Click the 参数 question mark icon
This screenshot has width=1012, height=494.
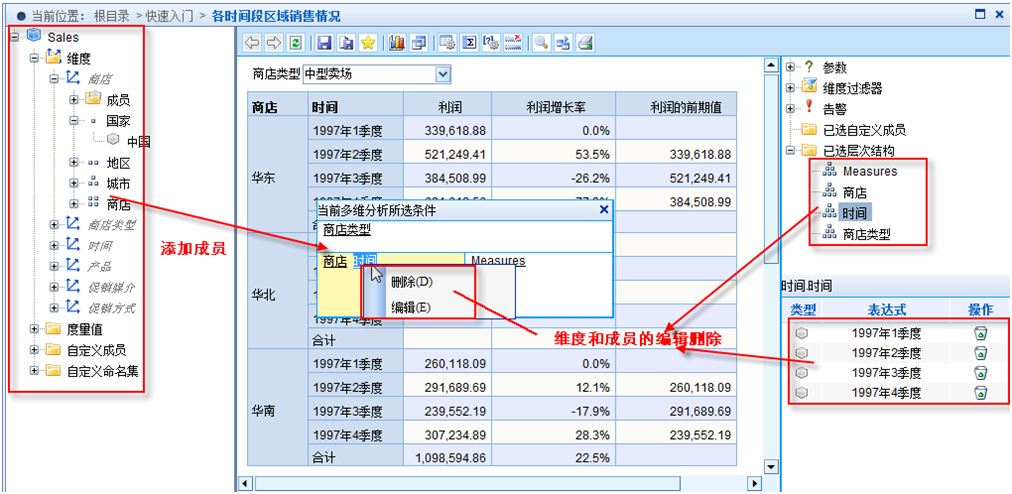click(x=809, y=67)
